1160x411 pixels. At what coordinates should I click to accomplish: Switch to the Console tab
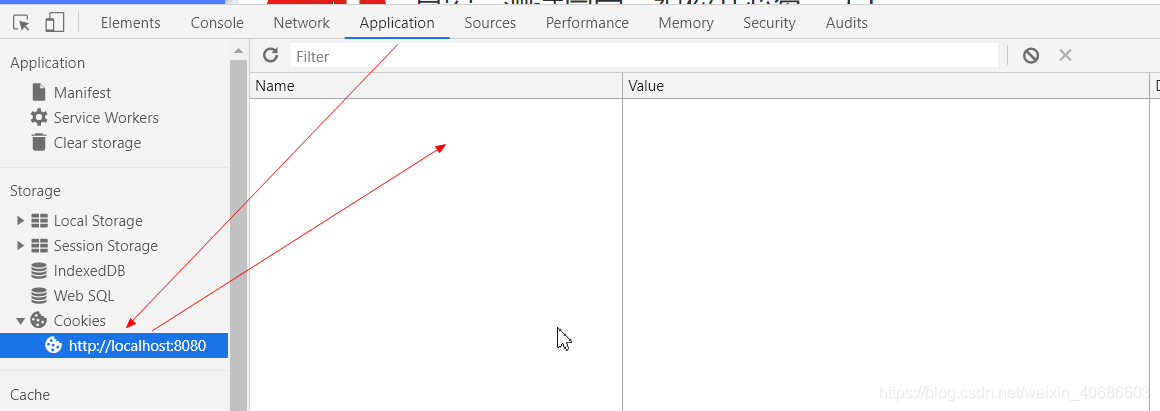coord(217,23)
